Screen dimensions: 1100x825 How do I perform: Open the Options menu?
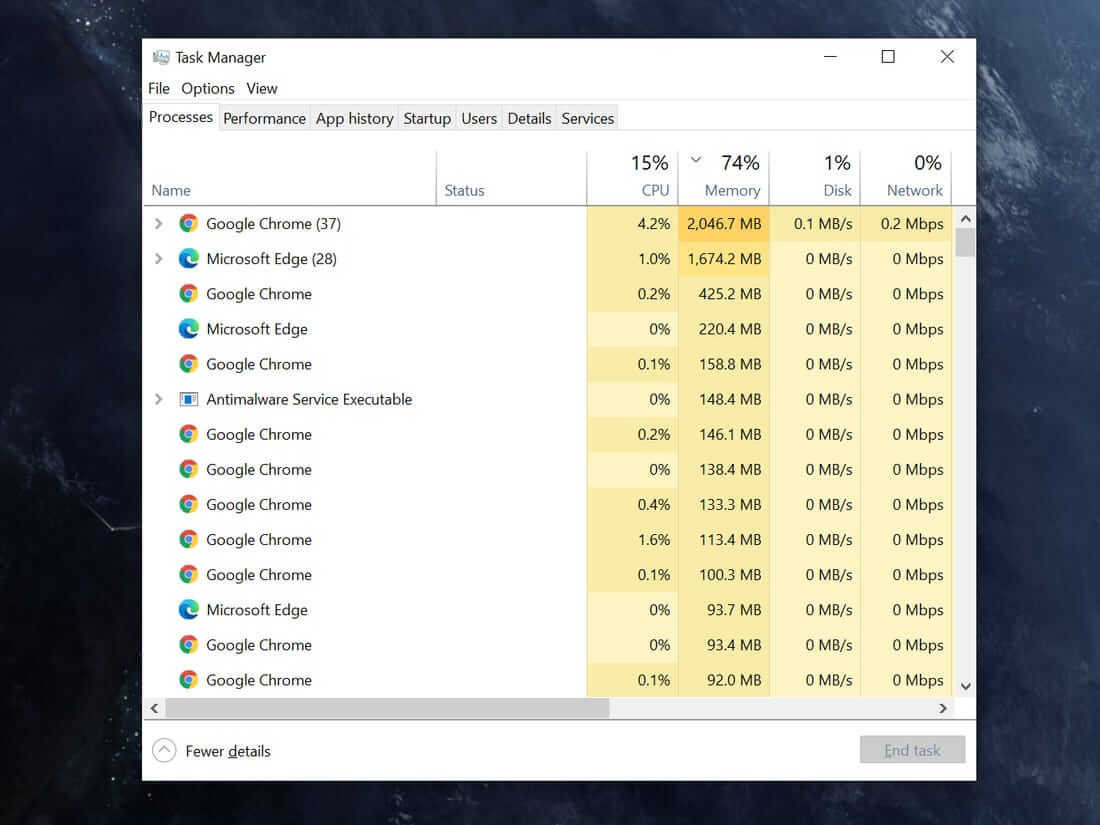[x=207, y=88]
